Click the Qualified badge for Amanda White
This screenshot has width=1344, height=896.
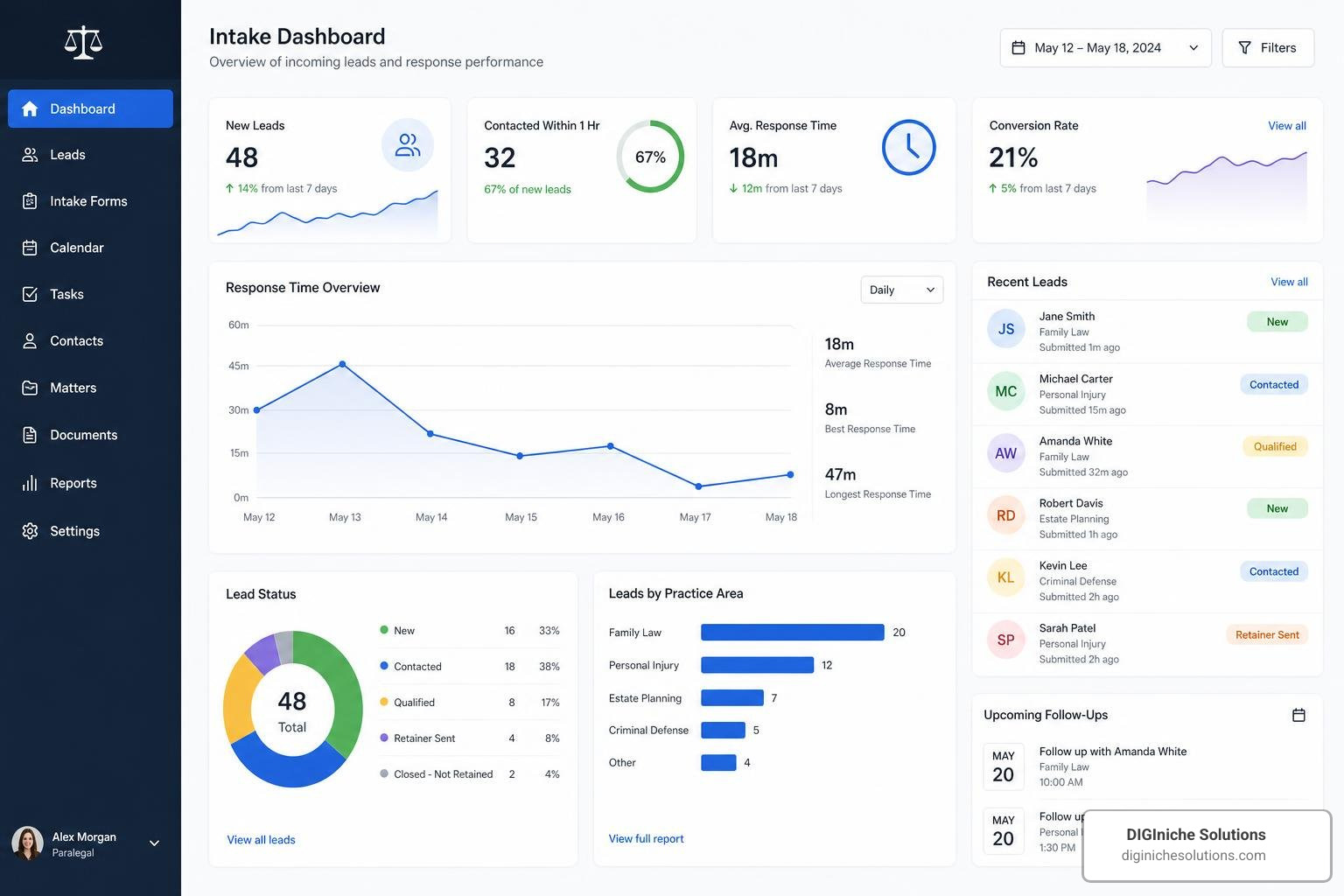coord(1275,446)
